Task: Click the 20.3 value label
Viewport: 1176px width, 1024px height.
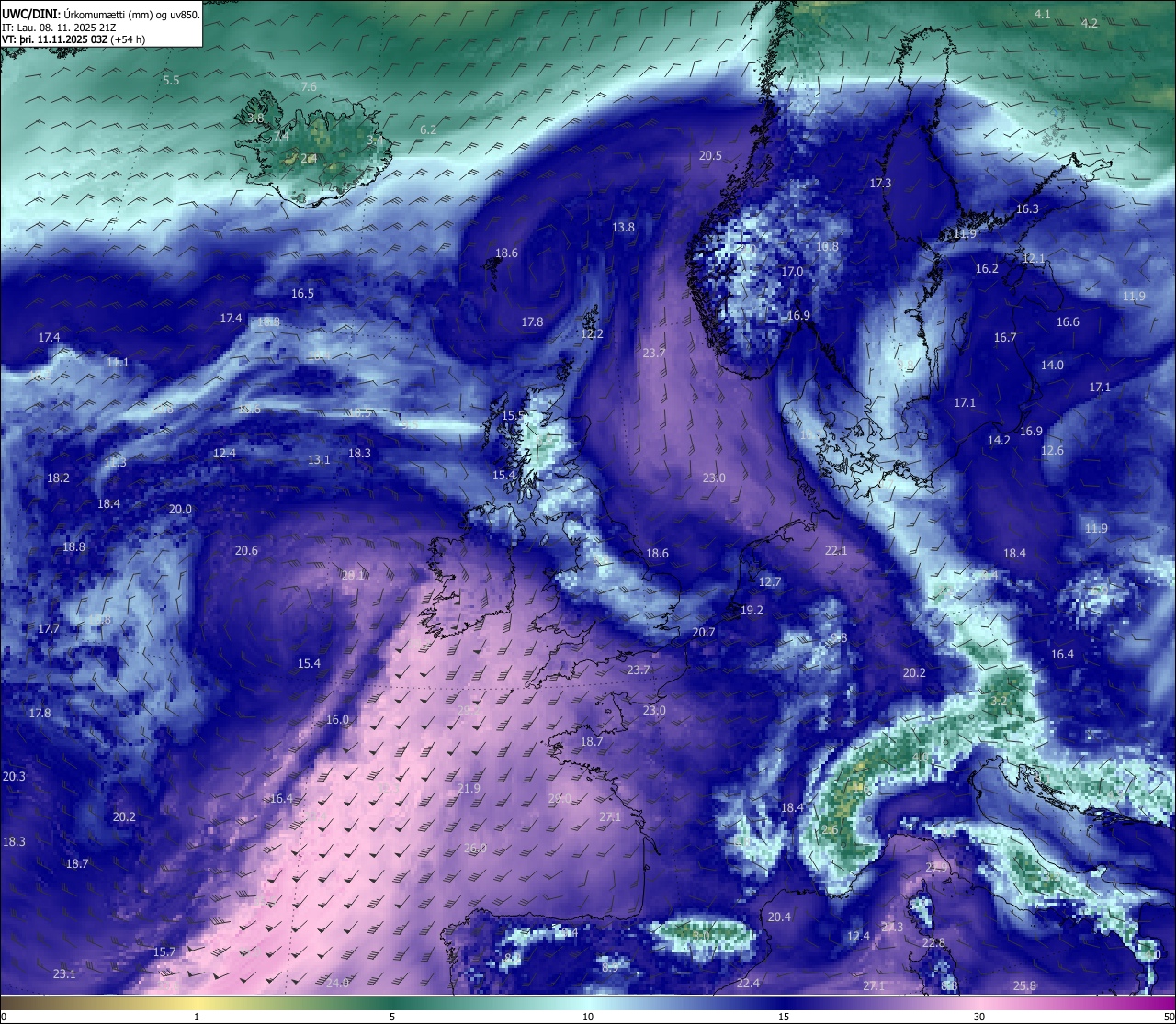Action: pos(14,776)
